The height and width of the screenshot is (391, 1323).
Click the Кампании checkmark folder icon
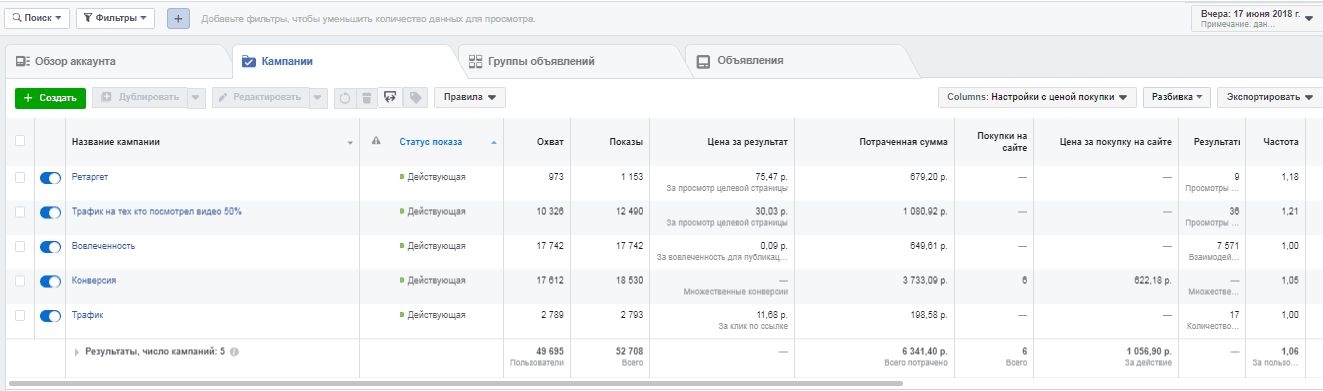[x=248, y=62]
